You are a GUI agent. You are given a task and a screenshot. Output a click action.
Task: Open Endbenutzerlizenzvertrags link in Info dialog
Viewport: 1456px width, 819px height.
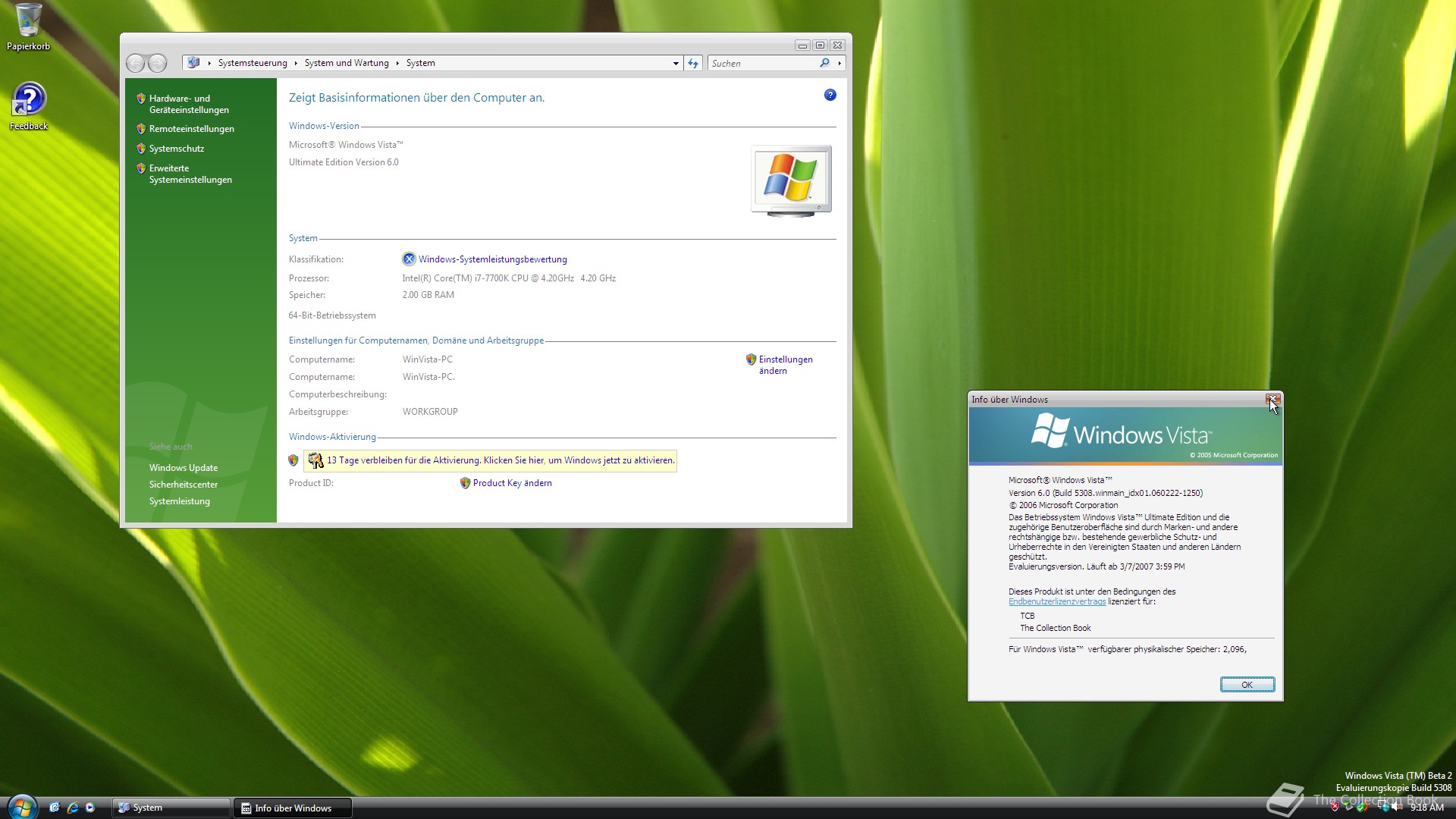(1057, 601)
